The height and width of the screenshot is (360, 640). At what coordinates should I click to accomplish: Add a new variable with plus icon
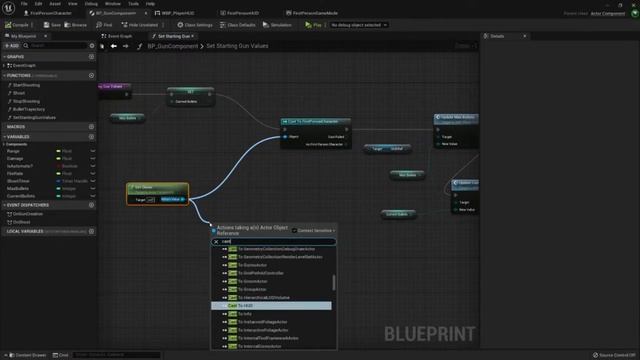click(91, 137)
